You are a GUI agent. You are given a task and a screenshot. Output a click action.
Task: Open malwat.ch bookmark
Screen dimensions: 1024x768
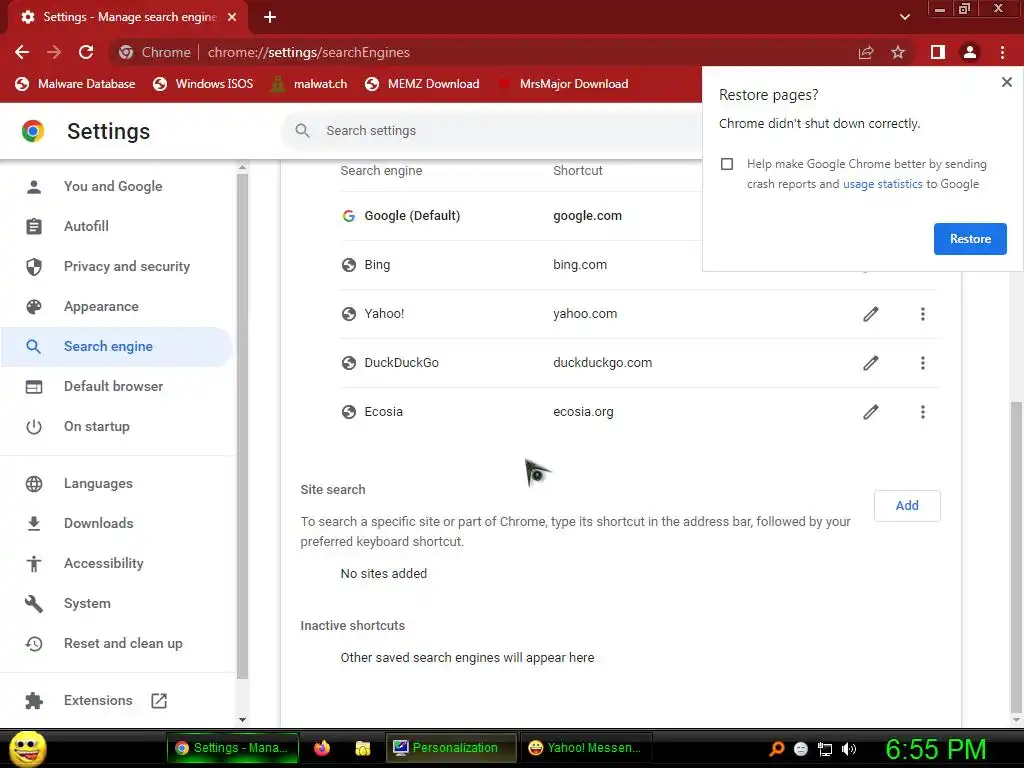point(308,84)
